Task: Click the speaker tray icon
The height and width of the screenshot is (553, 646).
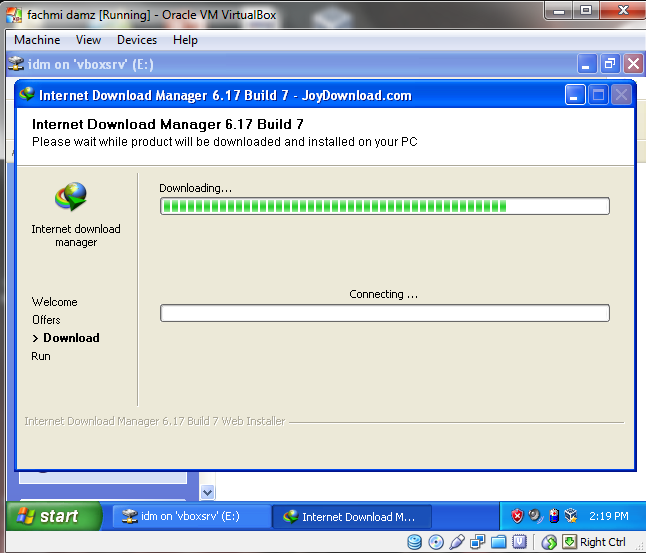Action: [535, 516]
